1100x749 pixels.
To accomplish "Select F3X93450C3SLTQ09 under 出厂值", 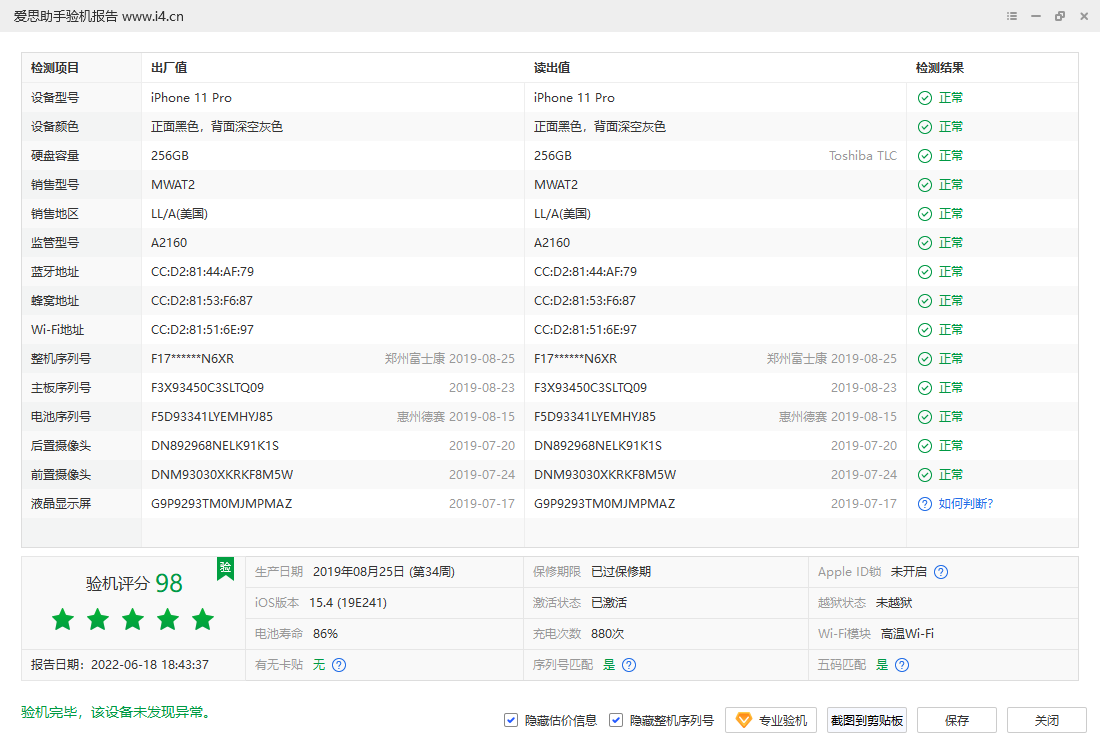I will point(208,388).
